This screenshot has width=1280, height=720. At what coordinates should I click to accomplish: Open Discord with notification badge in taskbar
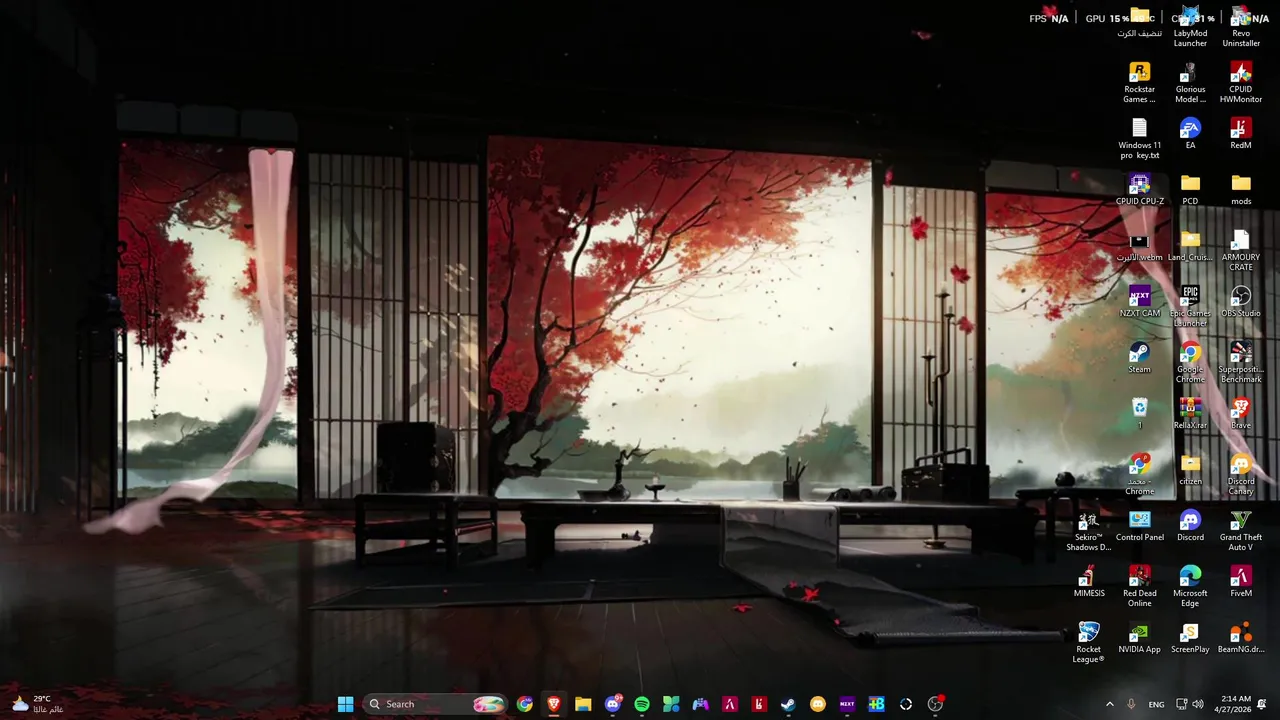(x=613, y=704)
